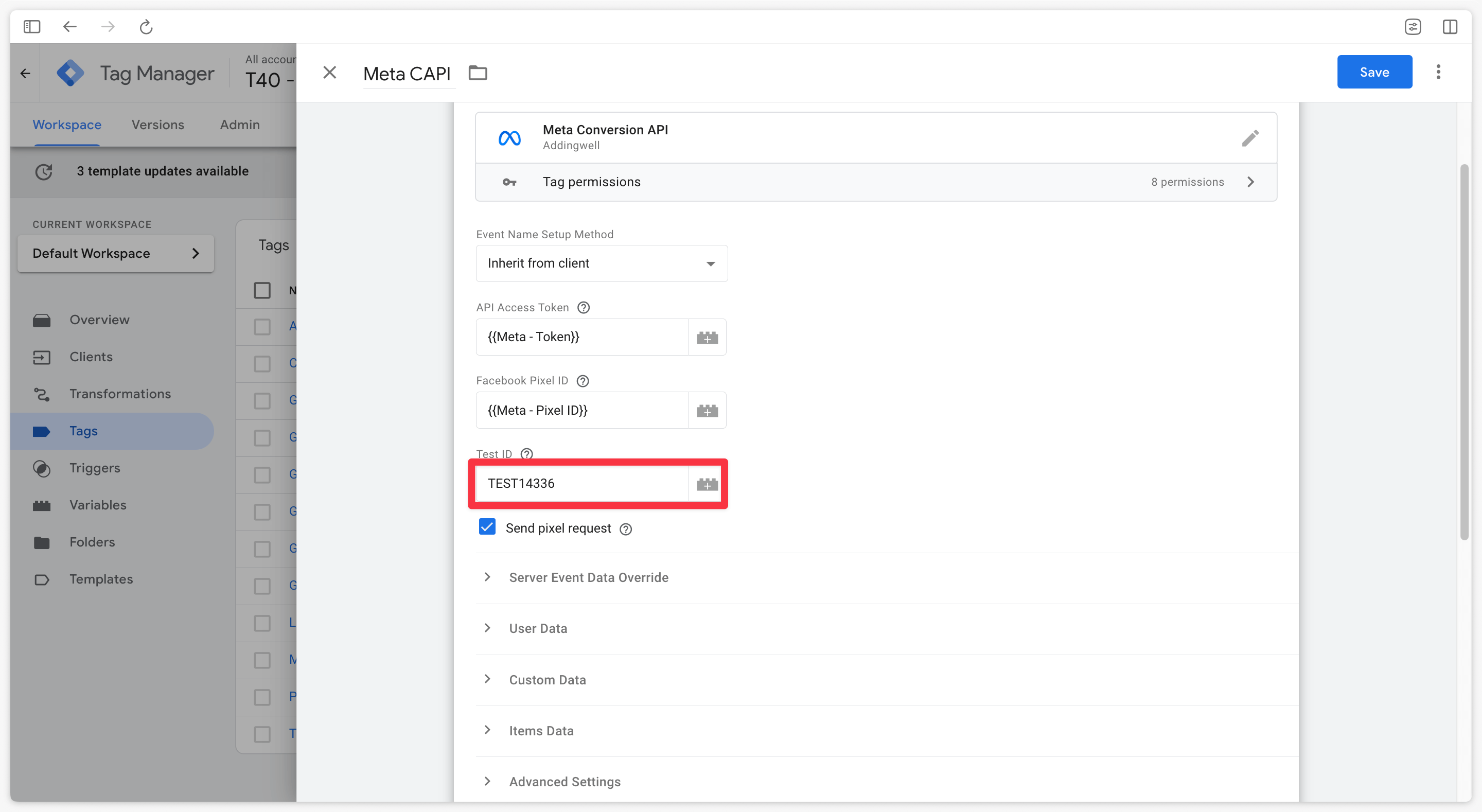1482x812 pixels.
Task: Open Event Name Setup Method dropdown
Action: pyautogui.click(x=602, y=263)
